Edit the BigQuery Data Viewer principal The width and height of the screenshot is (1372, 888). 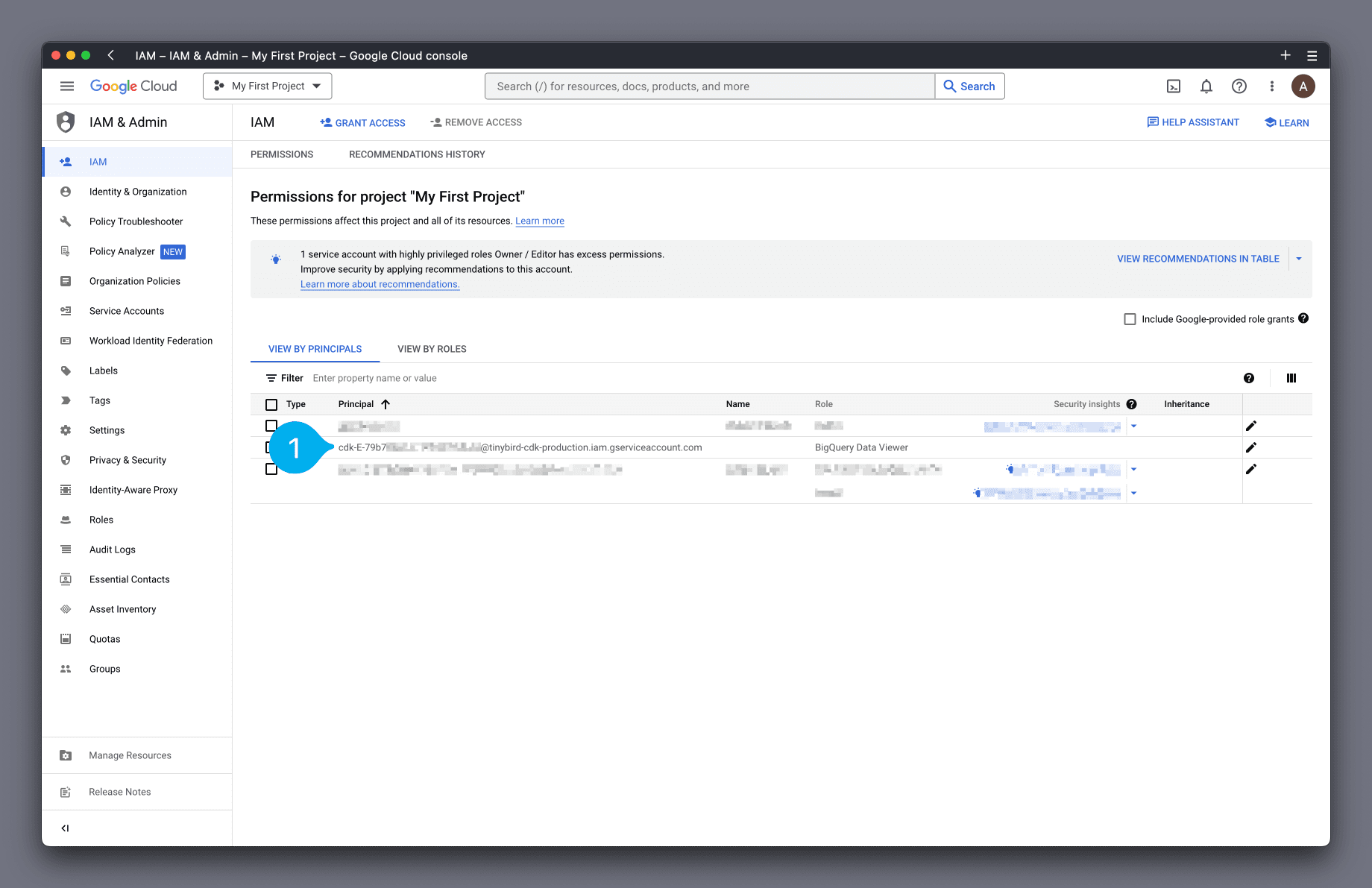1250,447
